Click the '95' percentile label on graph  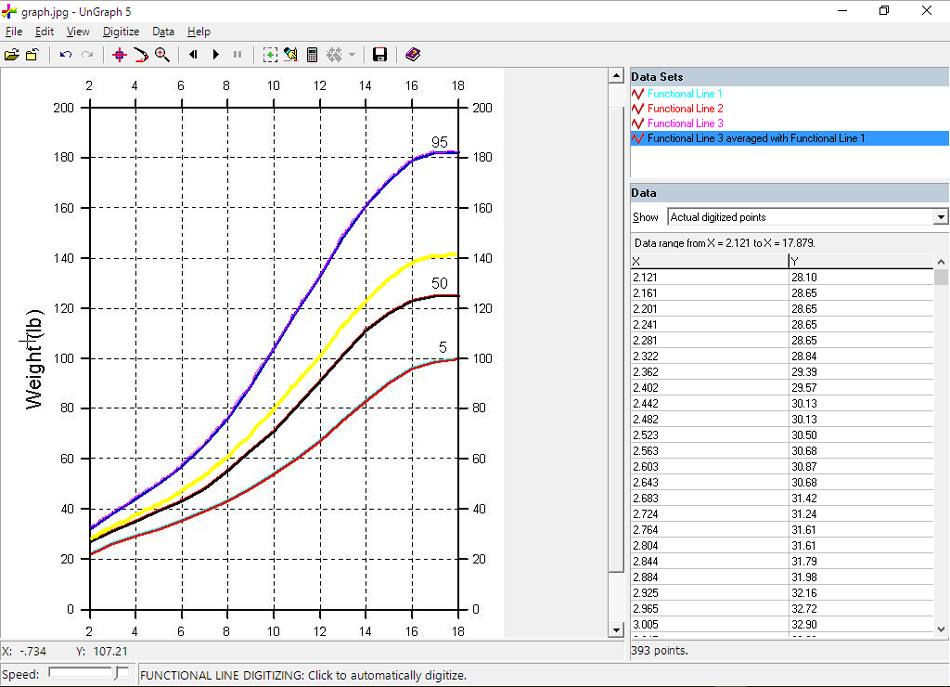439,142
